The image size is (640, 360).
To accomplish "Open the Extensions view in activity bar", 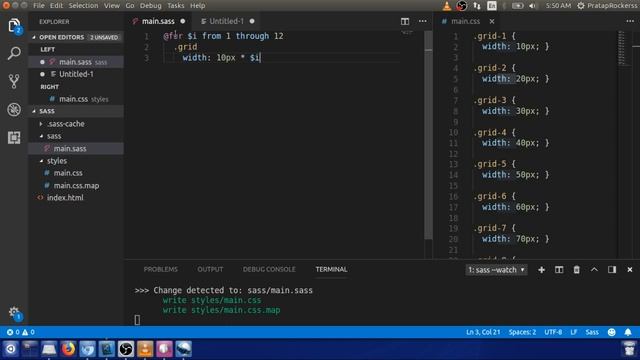I will 14,138.
